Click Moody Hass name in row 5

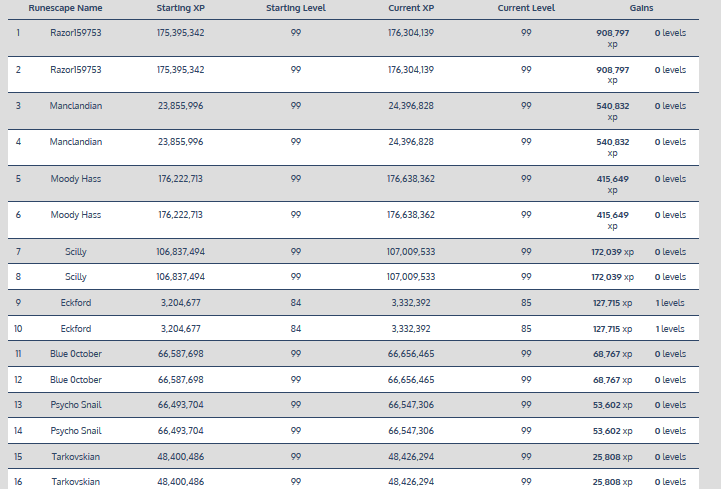(x=76, y=179)
